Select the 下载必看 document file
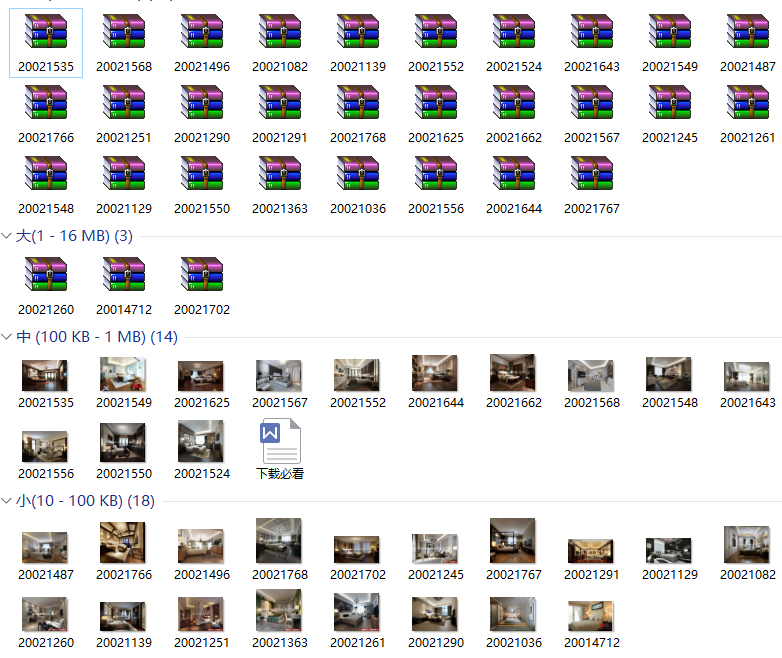782x658 pixels. pyautogui.click(x=280, y=441)
